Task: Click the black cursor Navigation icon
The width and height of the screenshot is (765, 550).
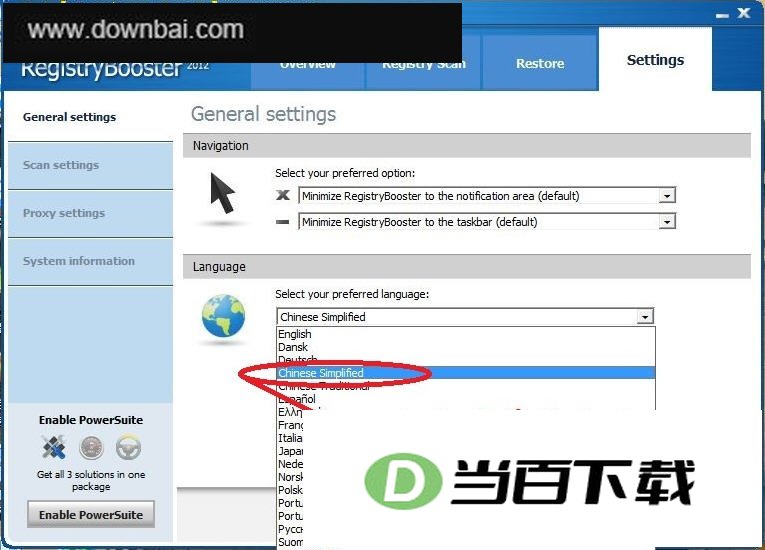Action: 223,193
